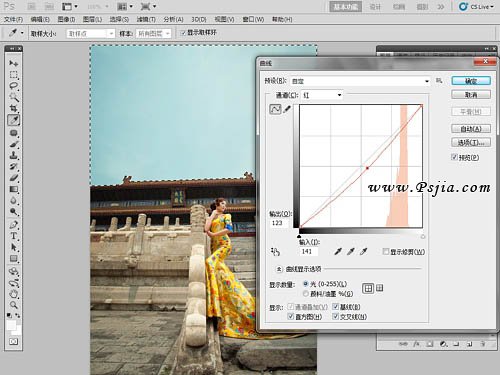This screenshot has height=375, width=500.
Task: Select the Gradient tool
Action: [13, 189]
